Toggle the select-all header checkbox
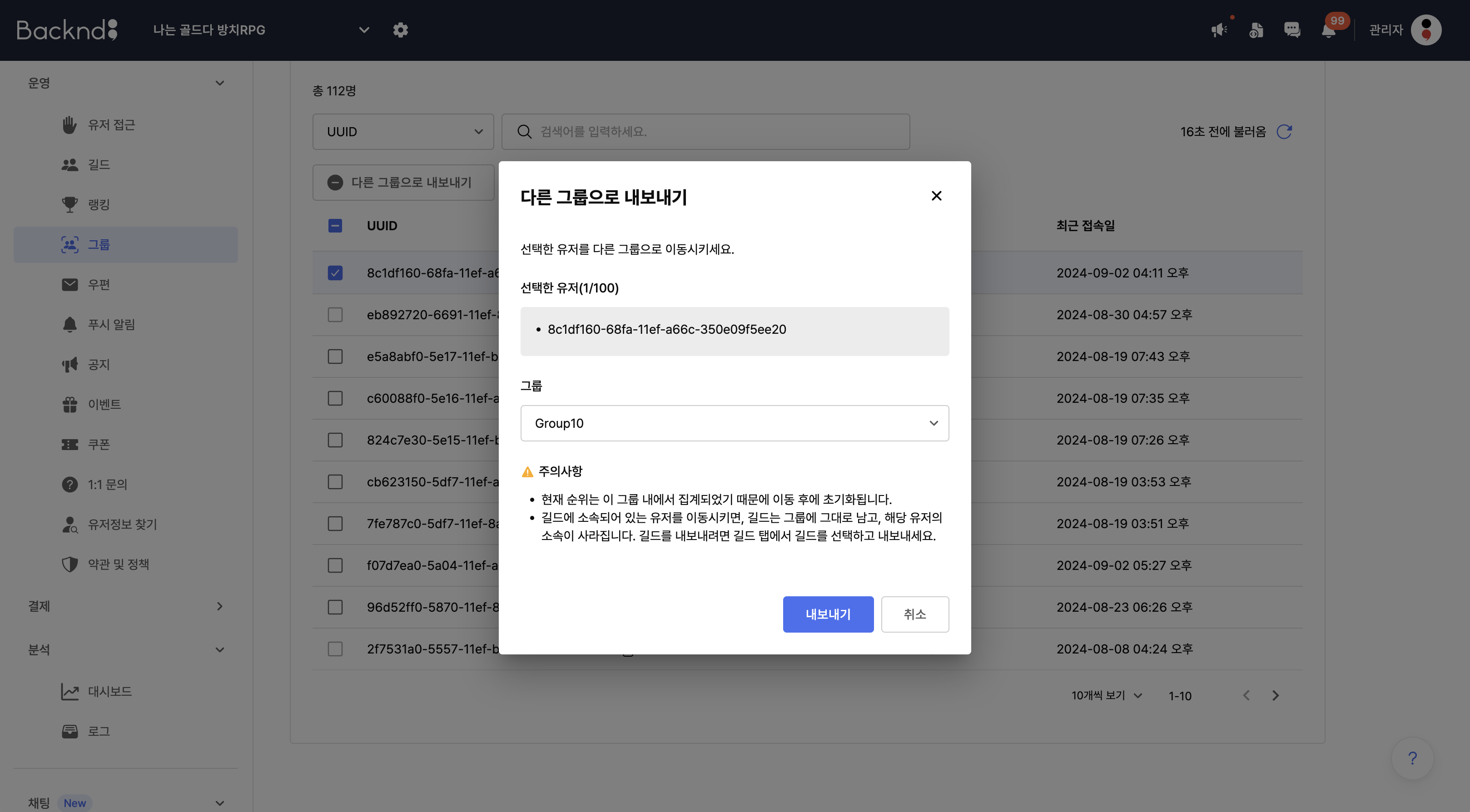1470x812 pixels. [x=335, y=226]
